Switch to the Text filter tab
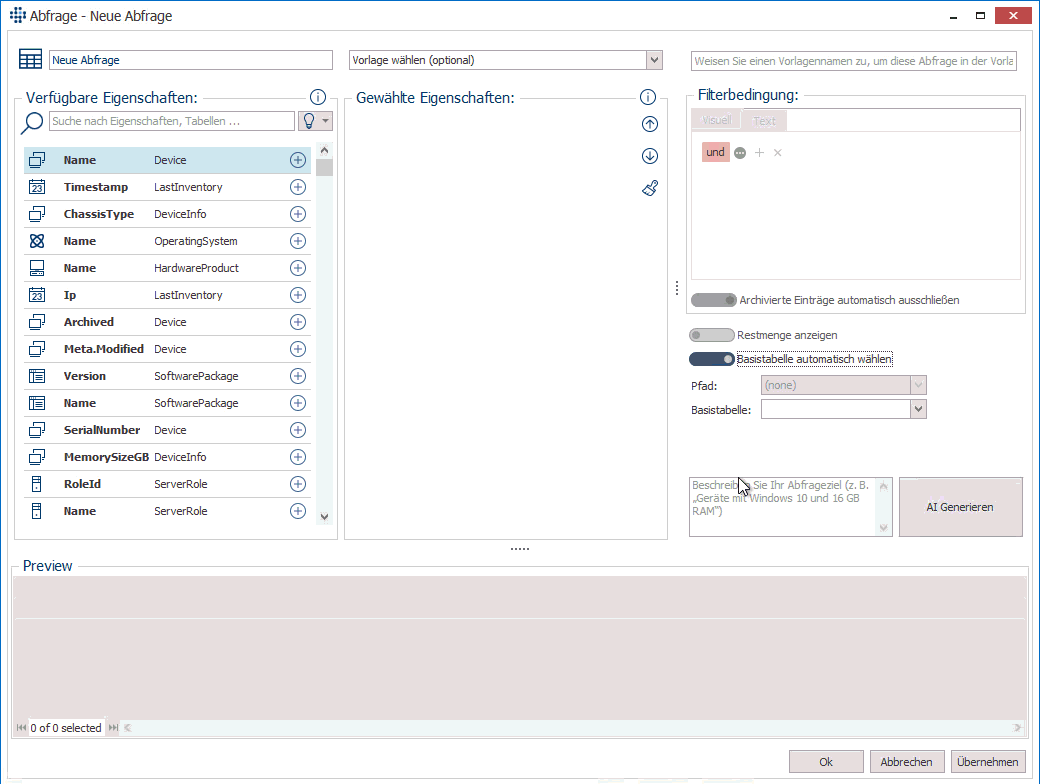This screenshot has height=784, width=1040. tap(764, 121)
